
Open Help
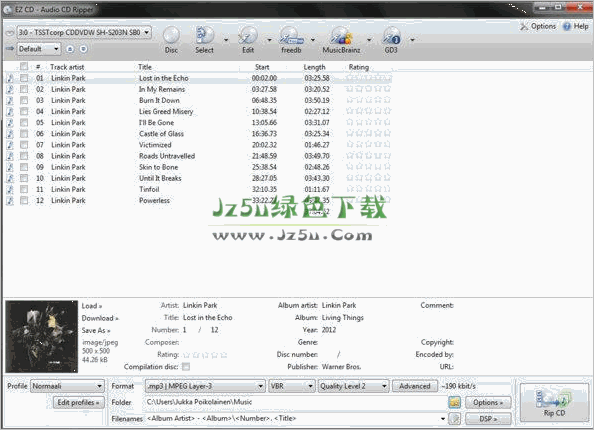click(x=576, y=26)
